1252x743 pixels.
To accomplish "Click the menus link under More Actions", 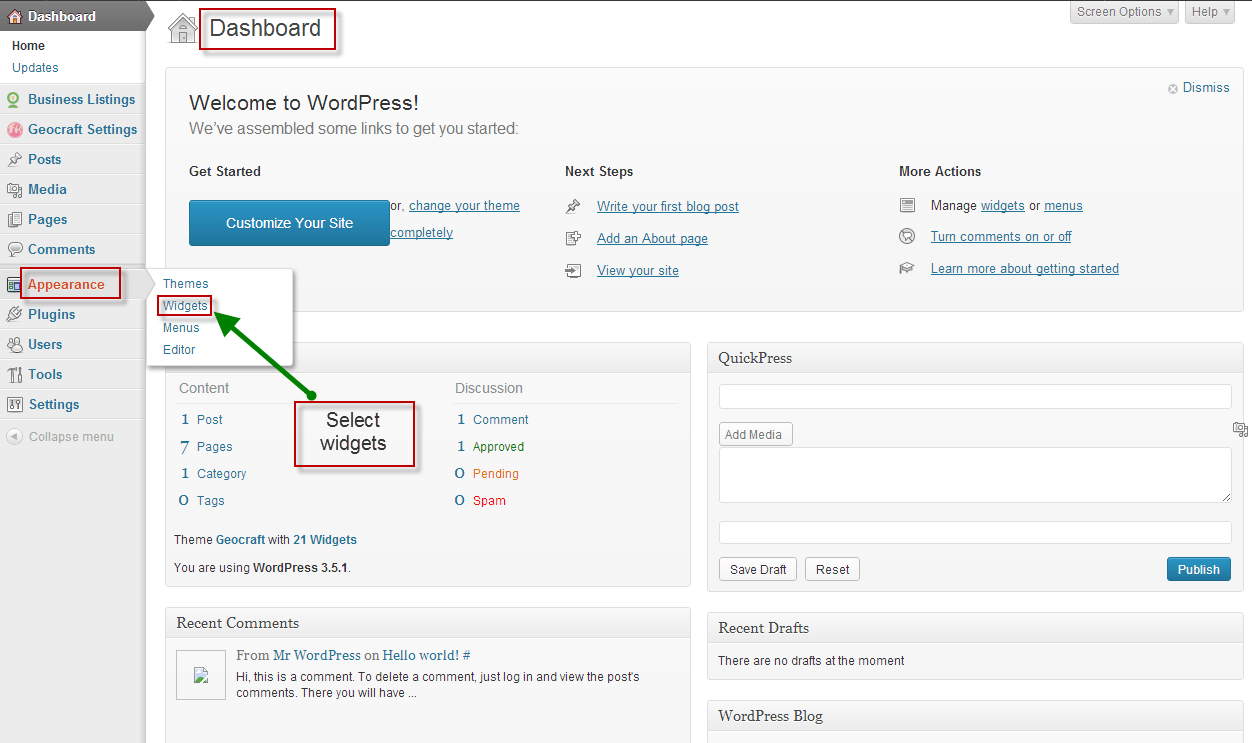I will 1064,206.
